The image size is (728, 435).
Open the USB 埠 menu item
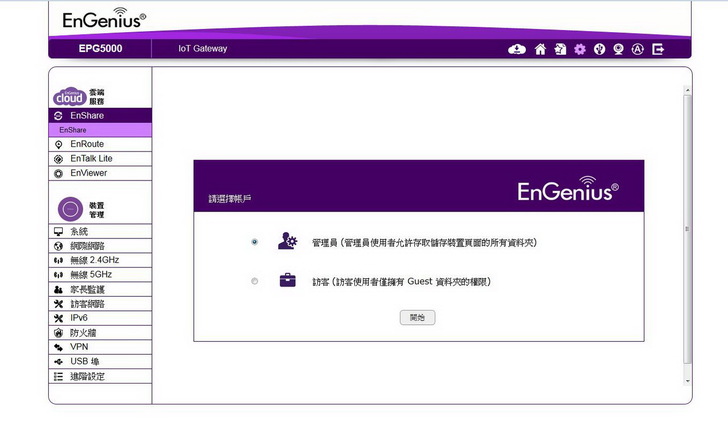(100, 361)
